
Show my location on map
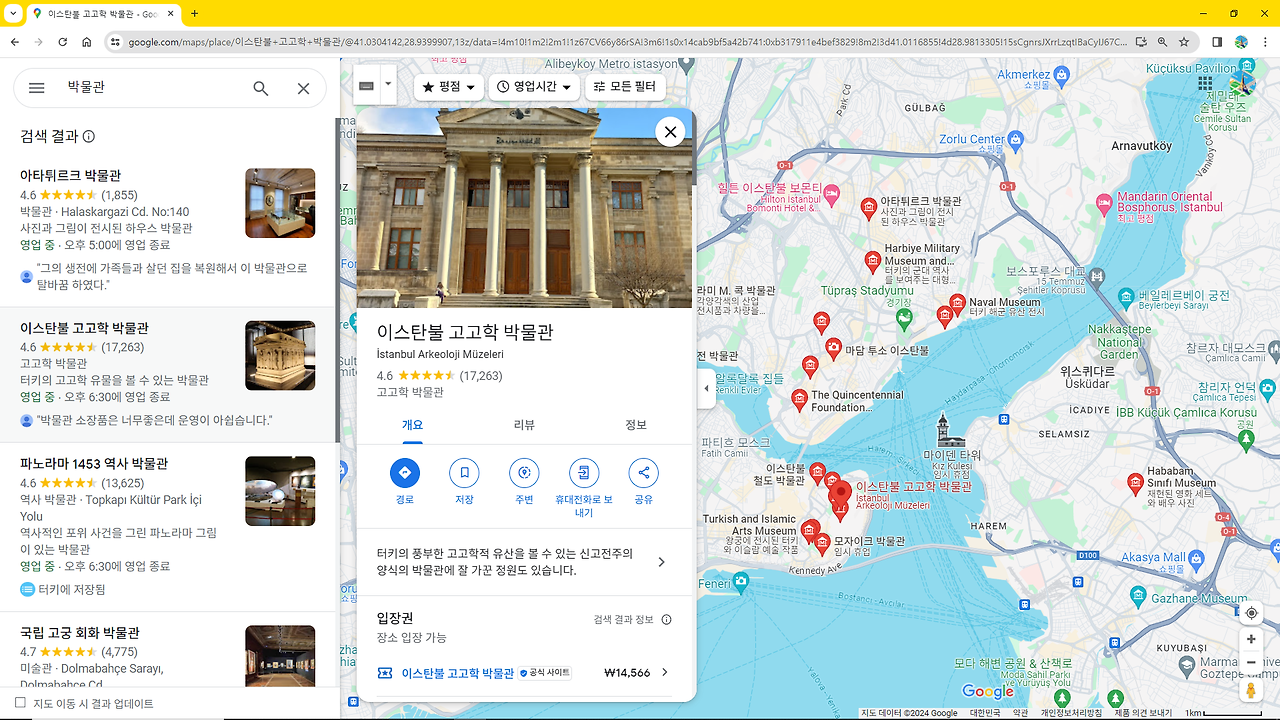(1251, 613)
